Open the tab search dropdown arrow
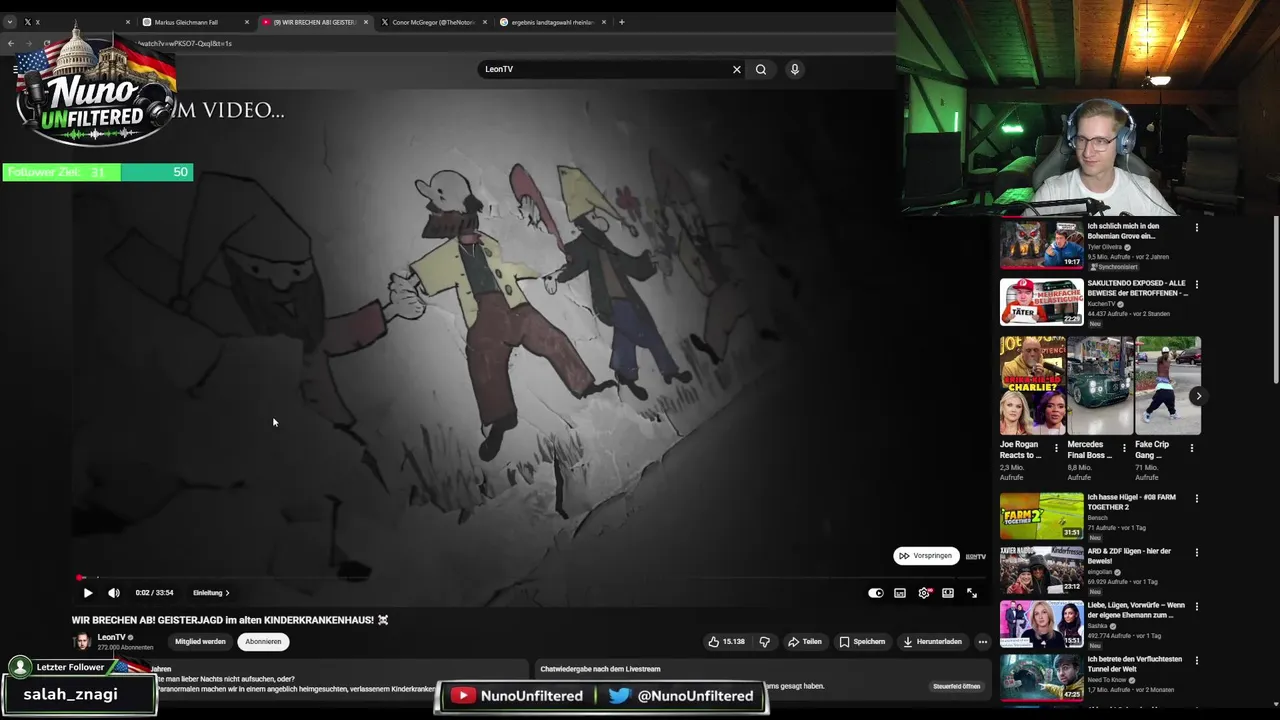 pyautogui.click(x=10, y=22)
